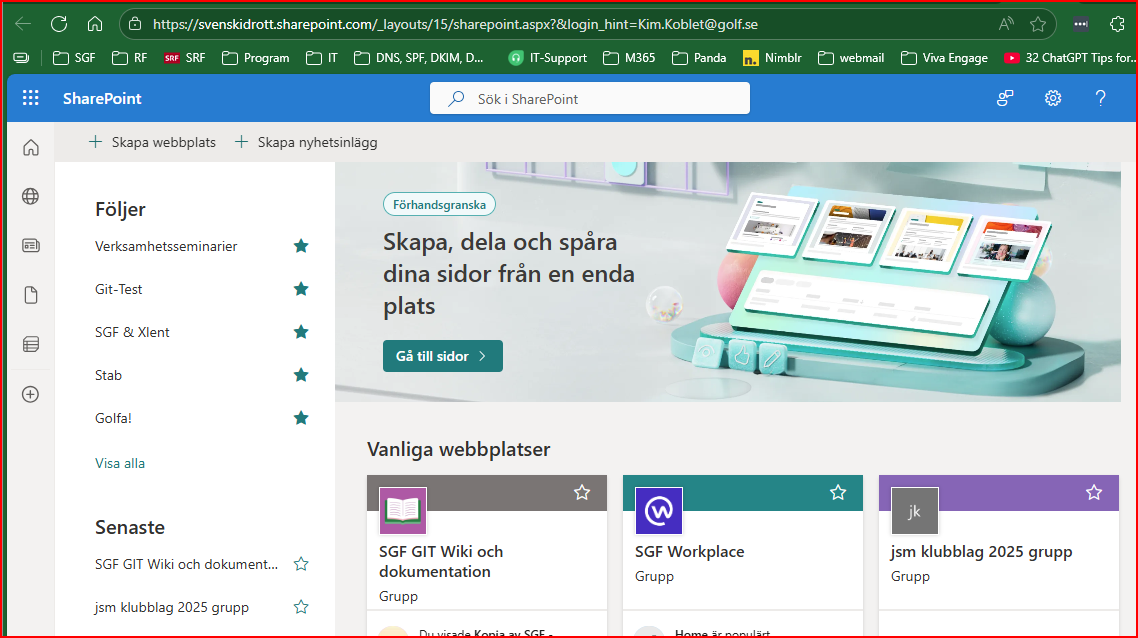Open the M365 bookmarks folder
The width and height of the screenshot is (1138, 638).
point(629,58)
